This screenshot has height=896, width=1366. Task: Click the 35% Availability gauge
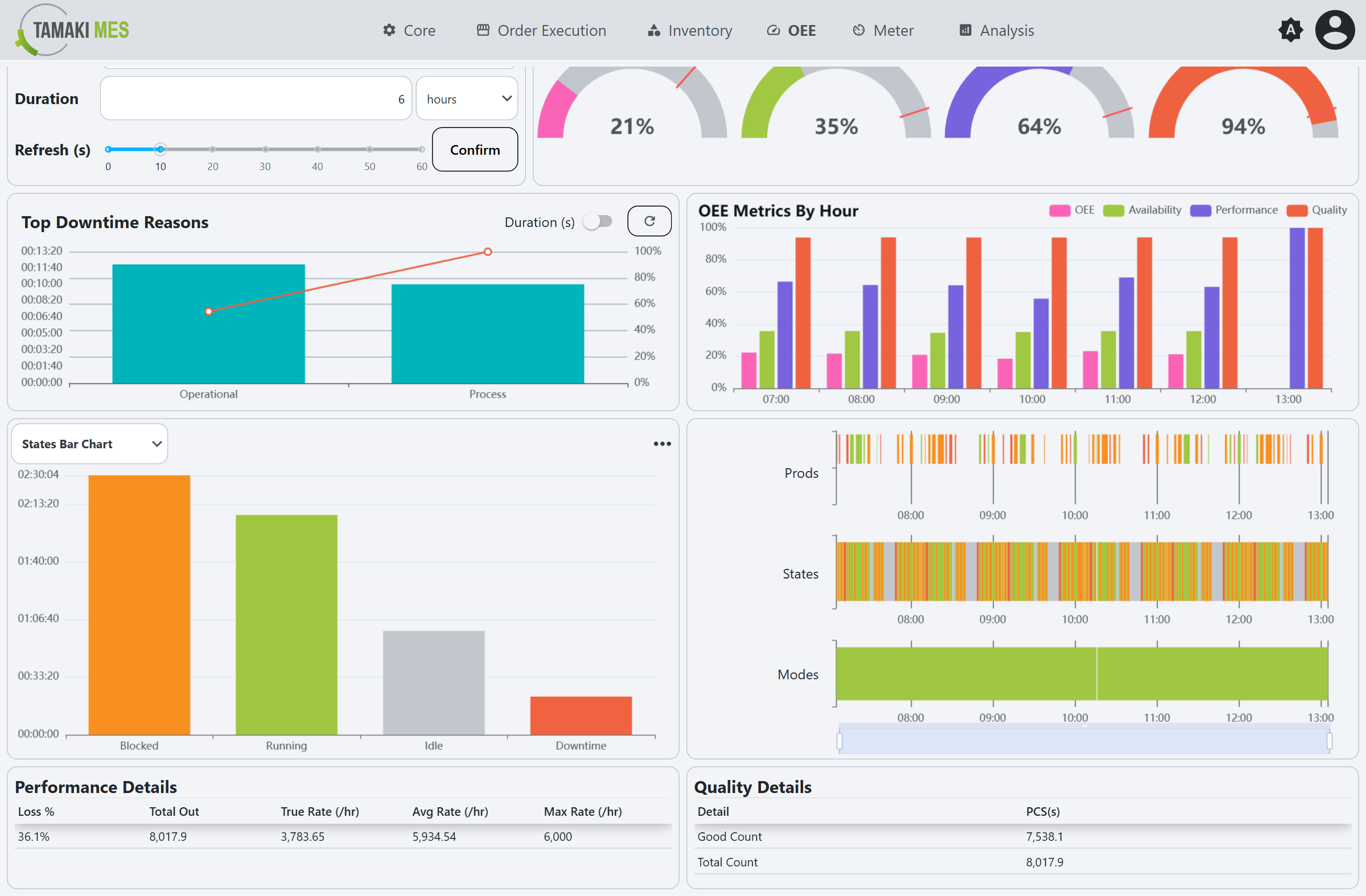coord(836,102)
